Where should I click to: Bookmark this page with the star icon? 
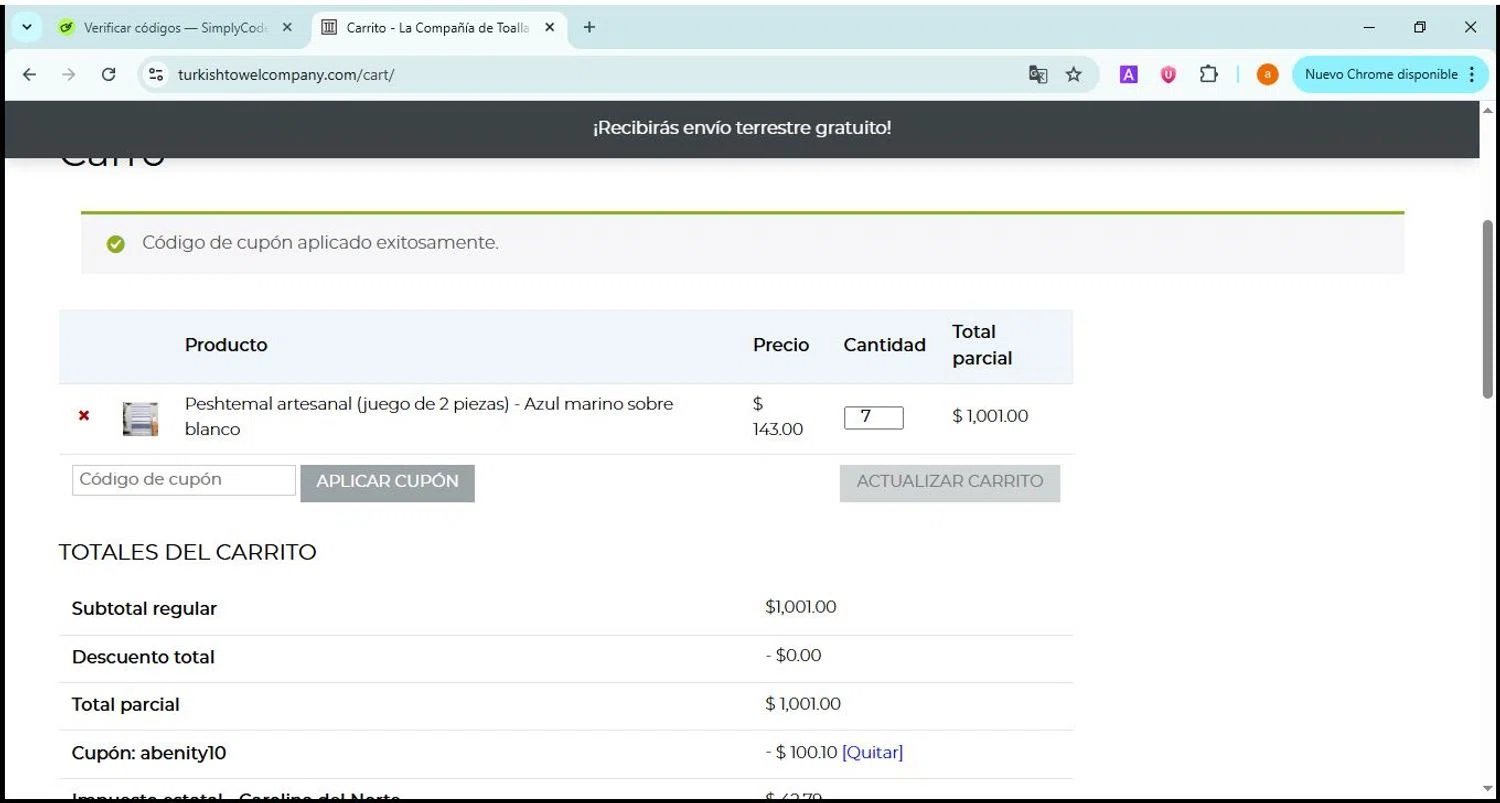(x=1074, y=74)
